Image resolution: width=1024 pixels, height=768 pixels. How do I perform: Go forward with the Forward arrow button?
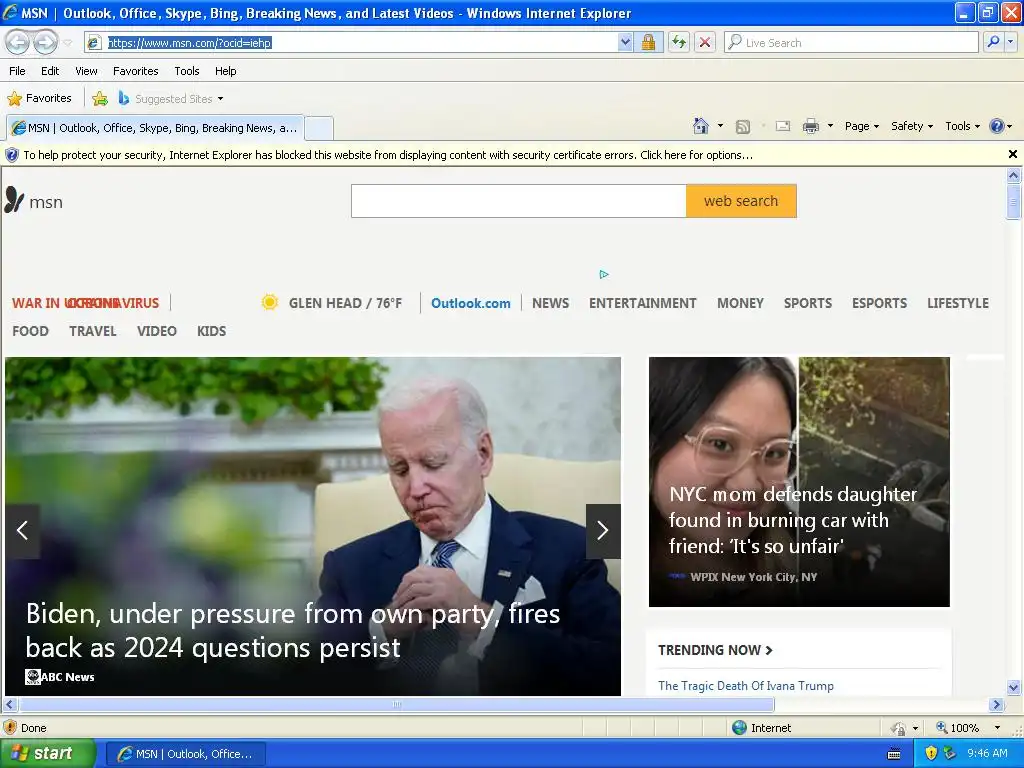45,42
